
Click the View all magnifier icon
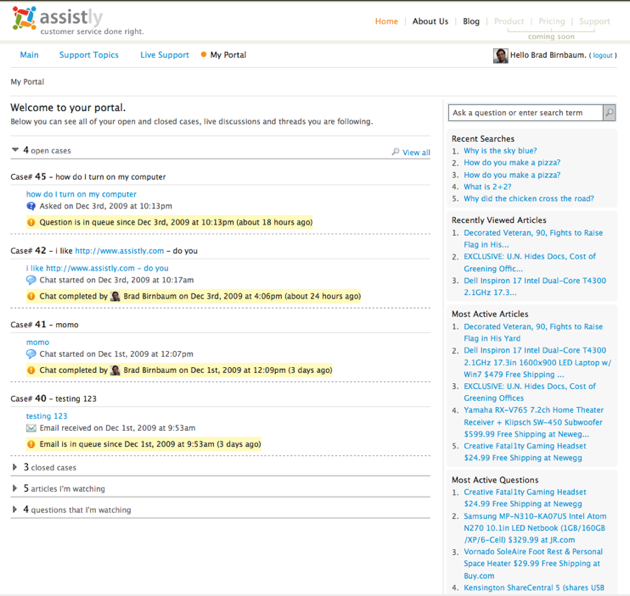[x=396, y=152]
